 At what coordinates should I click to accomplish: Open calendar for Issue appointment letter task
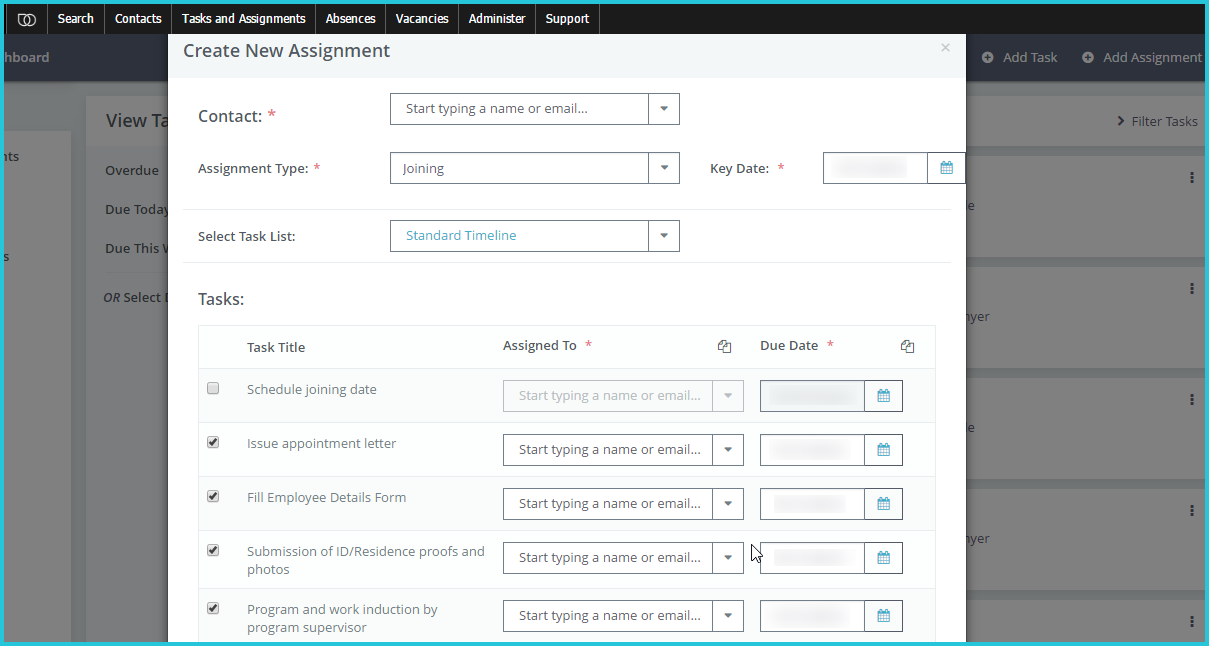883,450
